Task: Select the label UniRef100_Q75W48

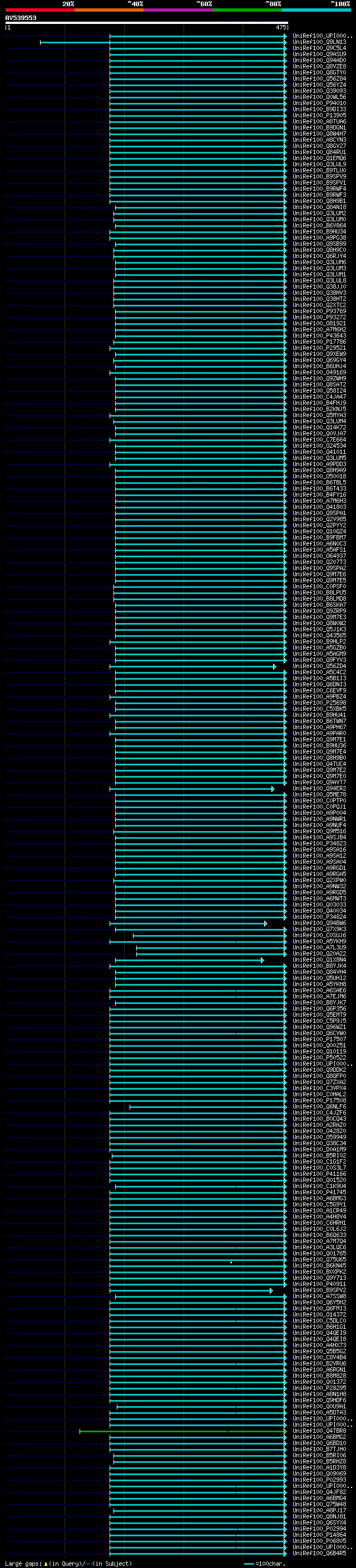Action: tap(319, 1504)
